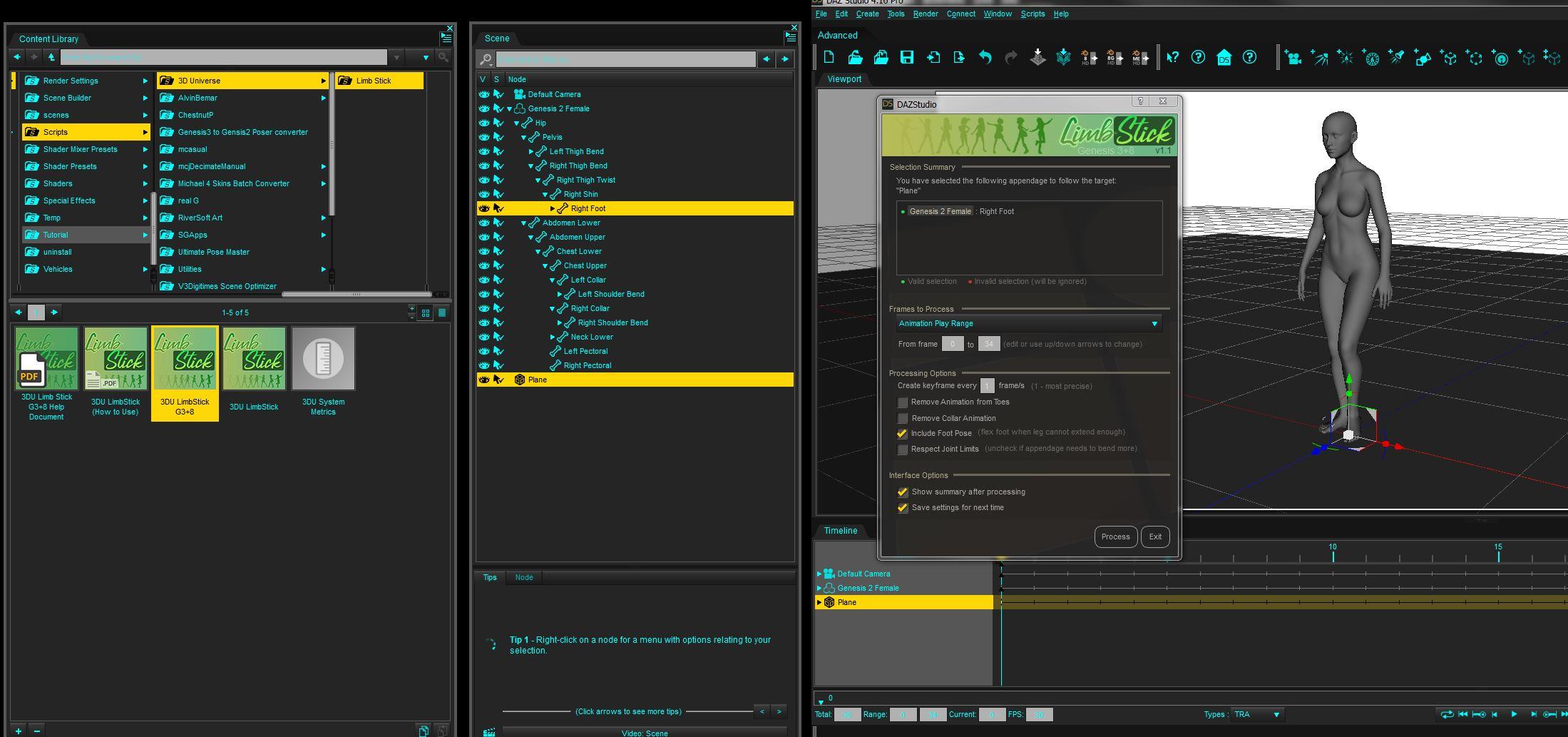Image resolution: width=1568 pixels, height=737 pixels.
Task: Uncheck Include Foot Pose option
Action: (903, 434)
